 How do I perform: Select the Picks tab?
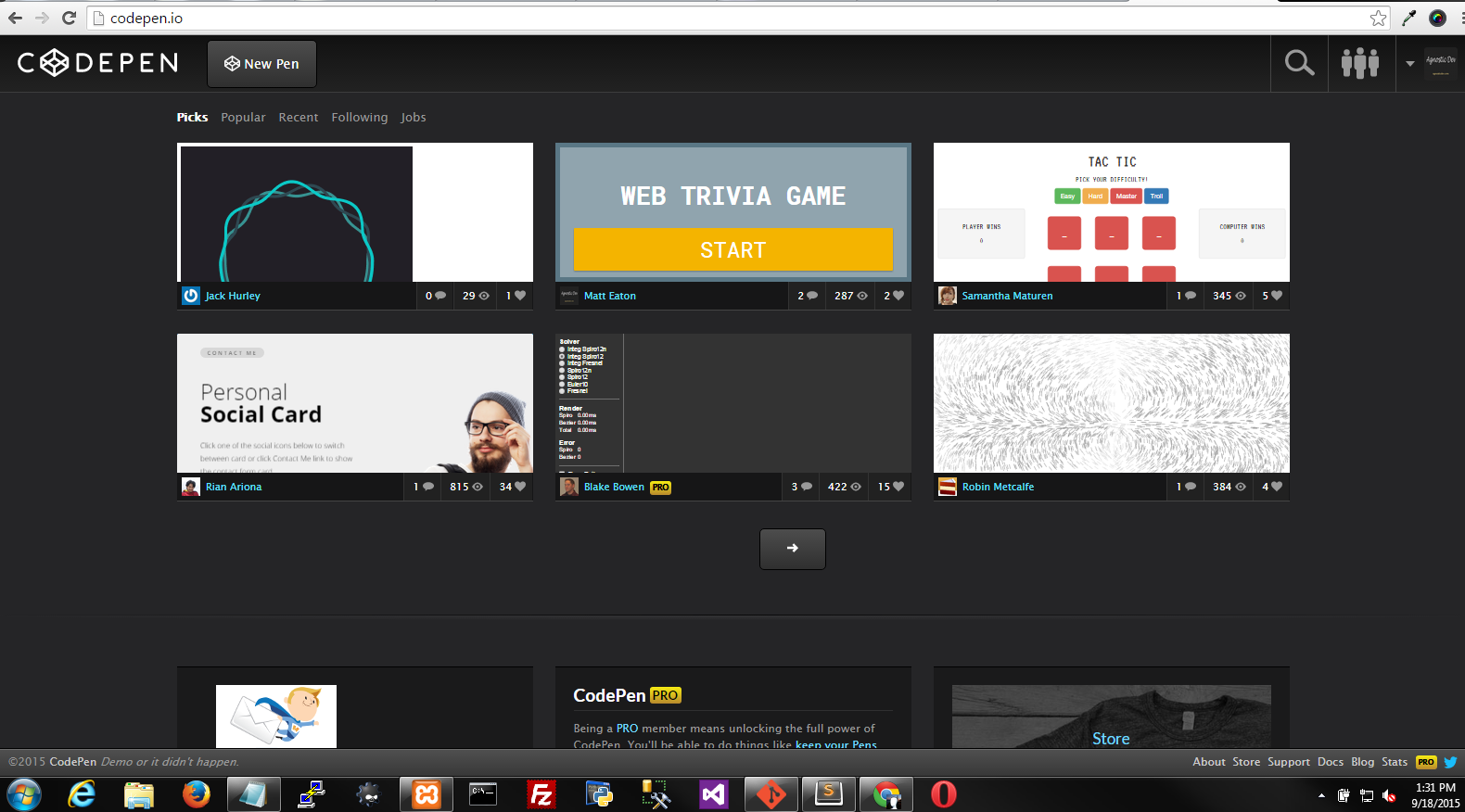pyautogui.click(x=192, y=117)
